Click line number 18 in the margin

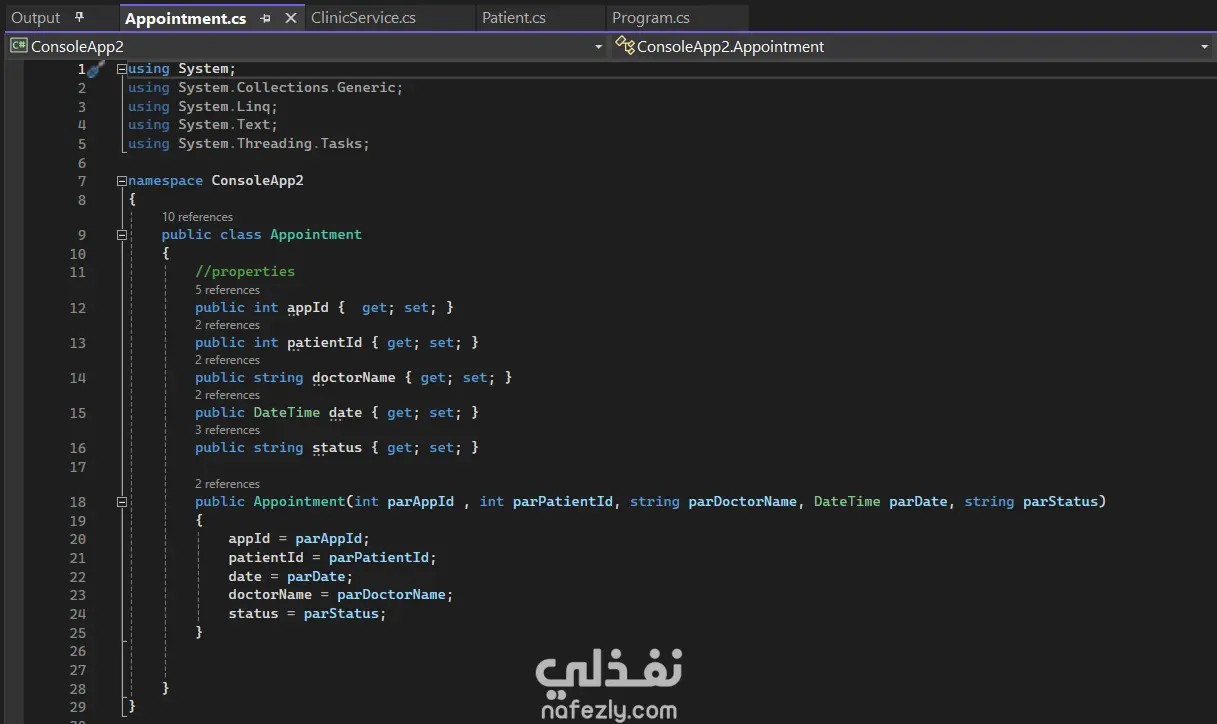[x=78, y=502]
